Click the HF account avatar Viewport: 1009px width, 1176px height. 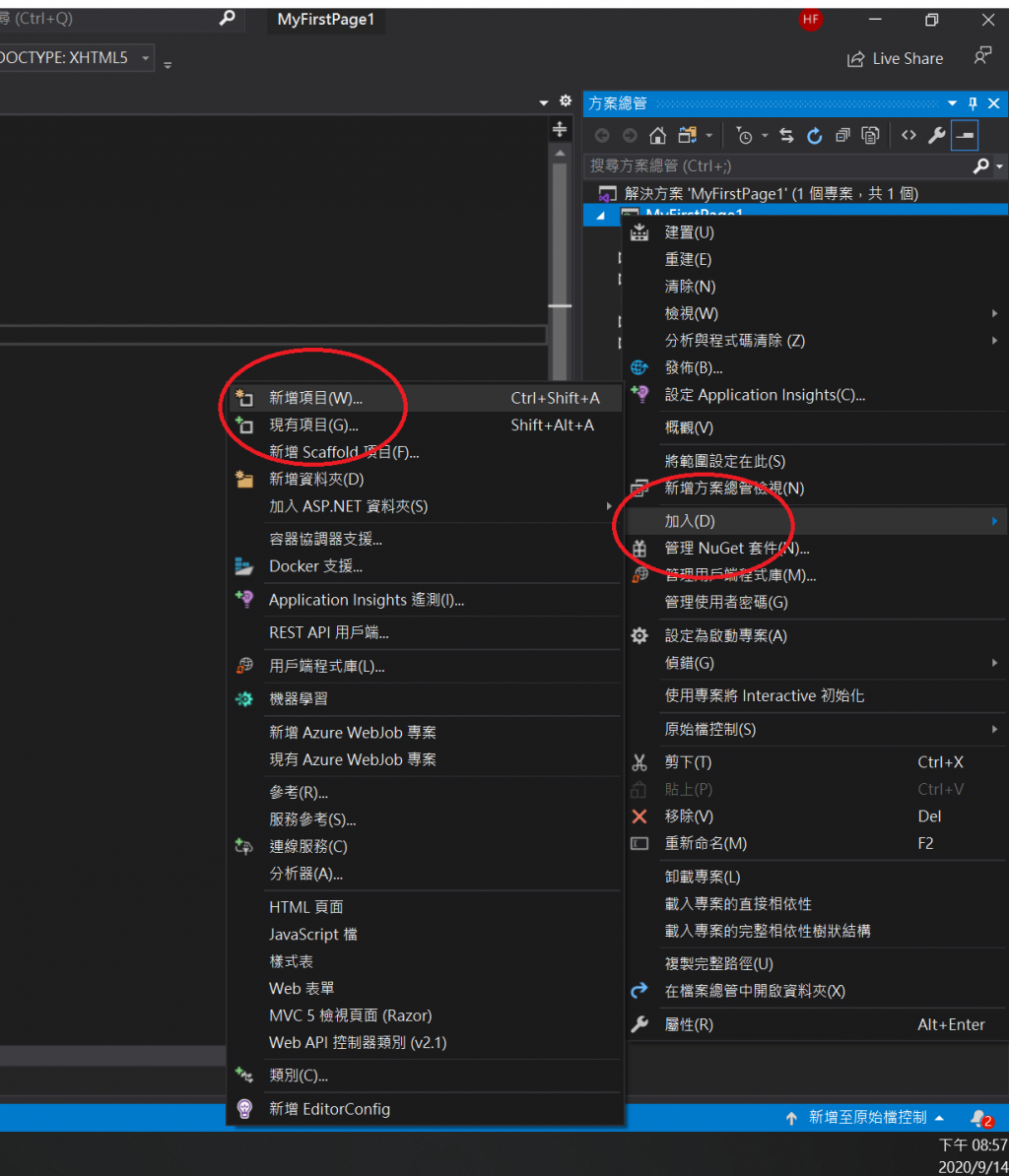pos(810,20)
